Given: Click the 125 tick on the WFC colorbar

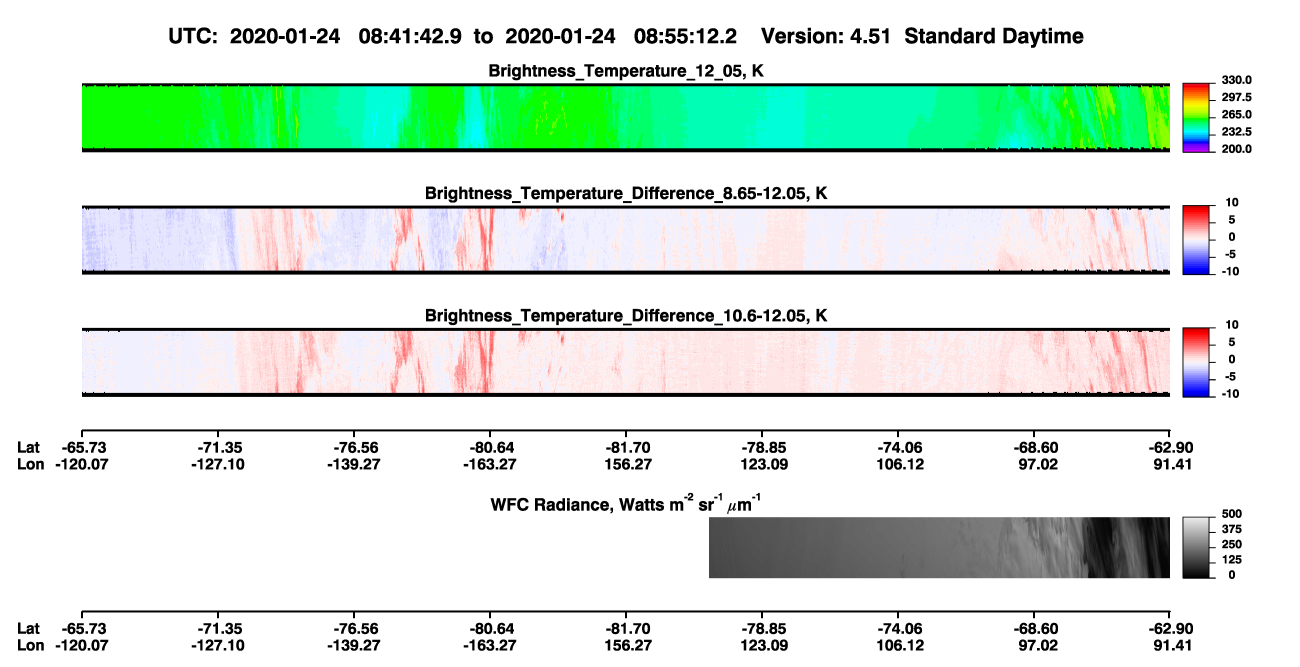Looking at the screenshot, I should [x=1232, y=559].
